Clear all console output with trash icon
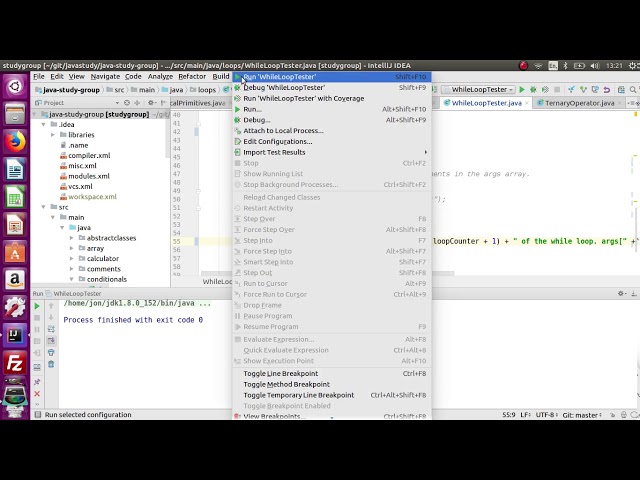 click(51, 364)
